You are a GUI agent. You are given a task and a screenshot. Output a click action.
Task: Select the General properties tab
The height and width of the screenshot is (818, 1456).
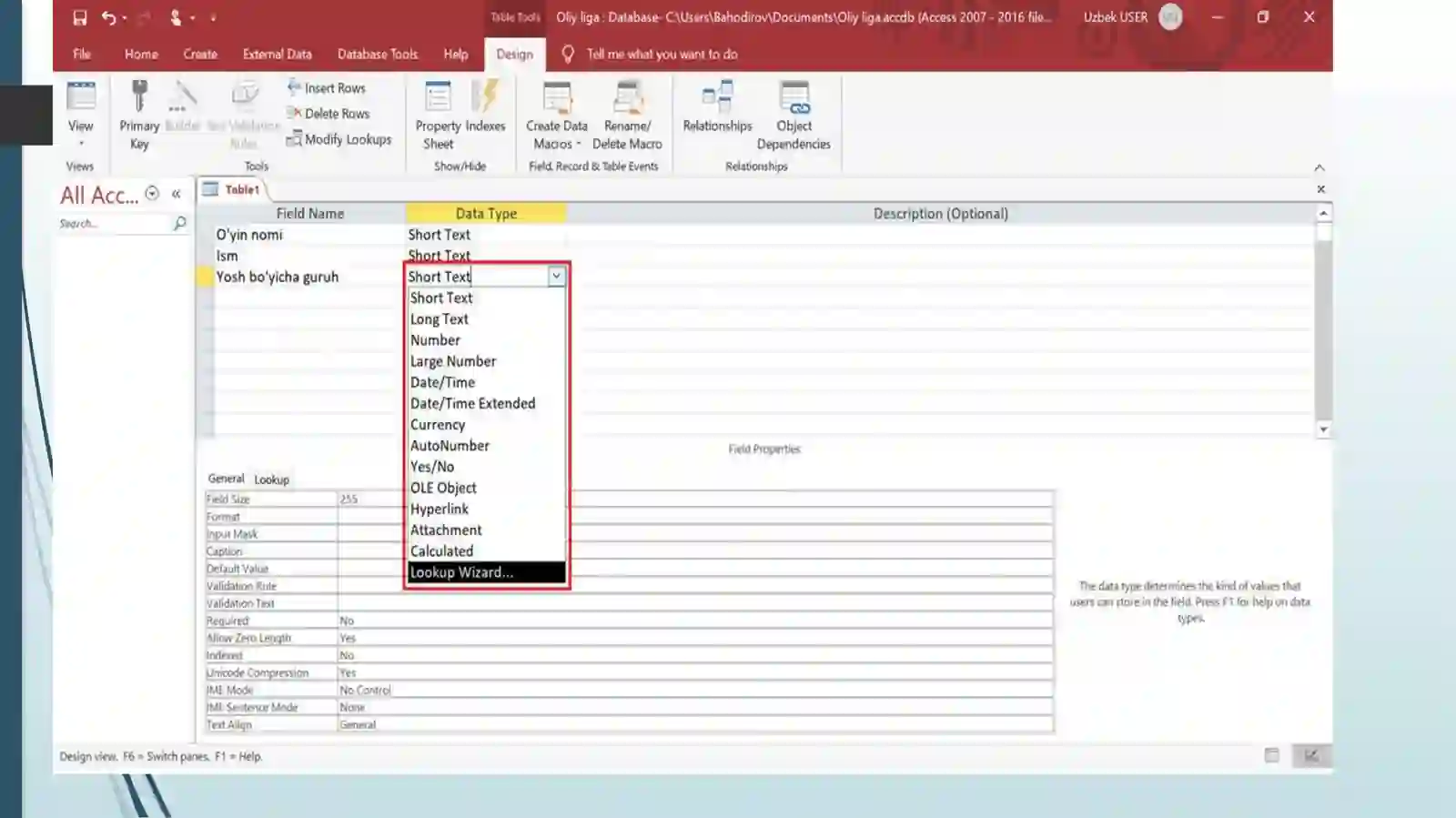tap(226, 479)
